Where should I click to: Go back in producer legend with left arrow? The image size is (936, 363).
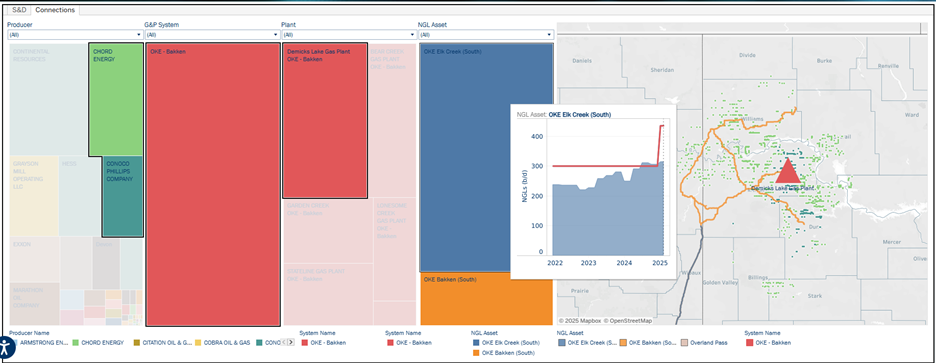point(284,342)
